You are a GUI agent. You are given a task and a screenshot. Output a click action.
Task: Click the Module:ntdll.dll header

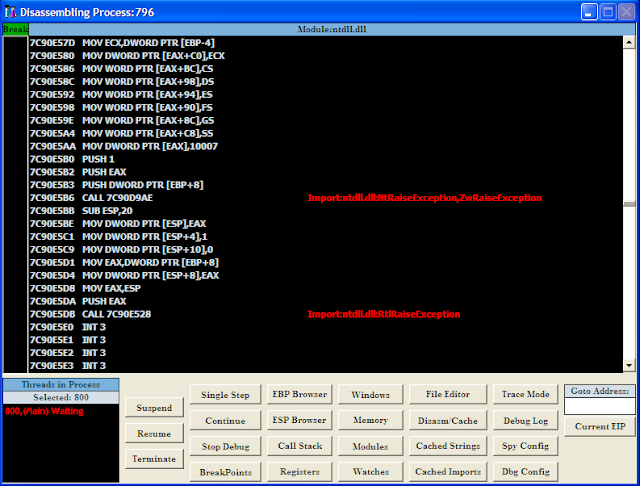pyautogui.click(x=331, y=29)
